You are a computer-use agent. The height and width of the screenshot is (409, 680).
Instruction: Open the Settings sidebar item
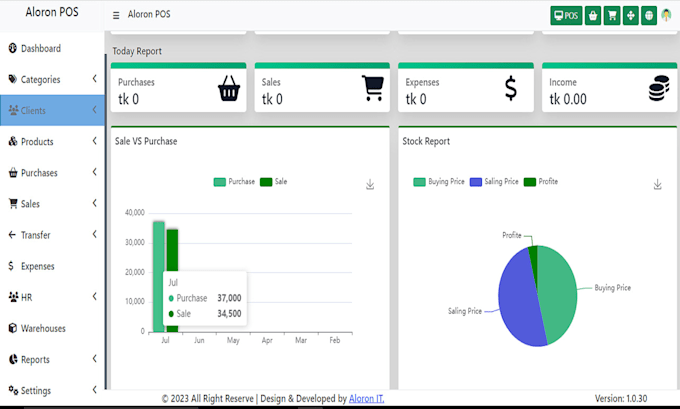click(x=52, y=390)
